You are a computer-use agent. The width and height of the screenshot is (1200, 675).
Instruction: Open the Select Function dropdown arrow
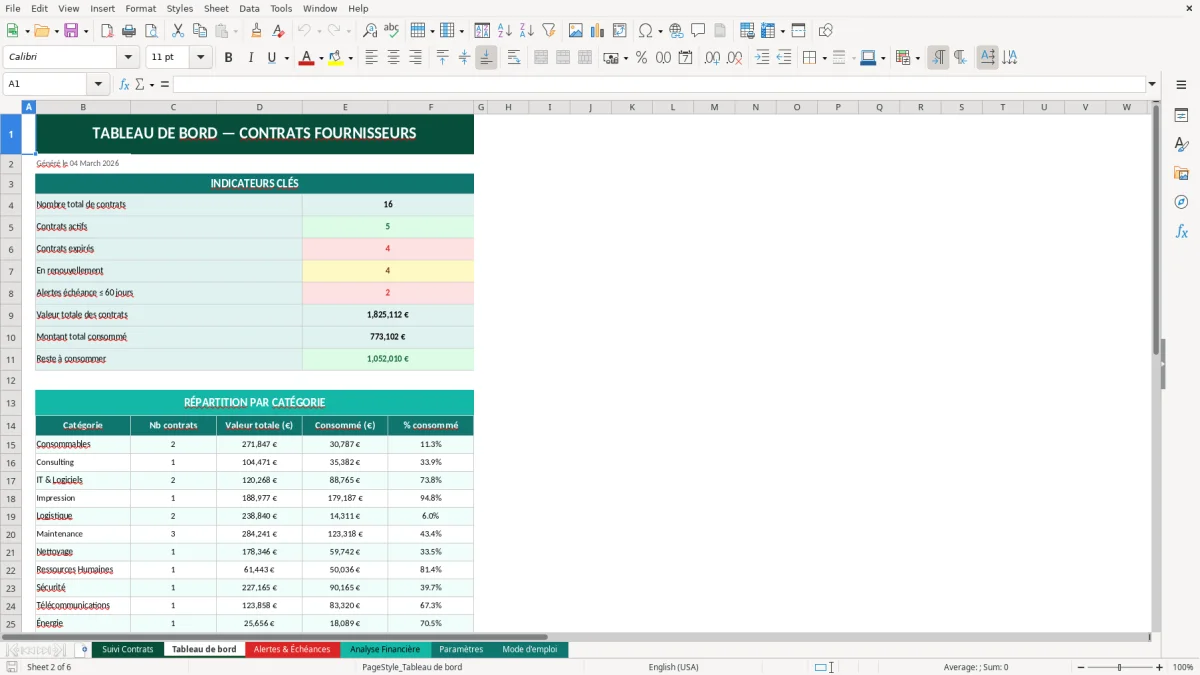pyautogui.click(x=152, y=84)
